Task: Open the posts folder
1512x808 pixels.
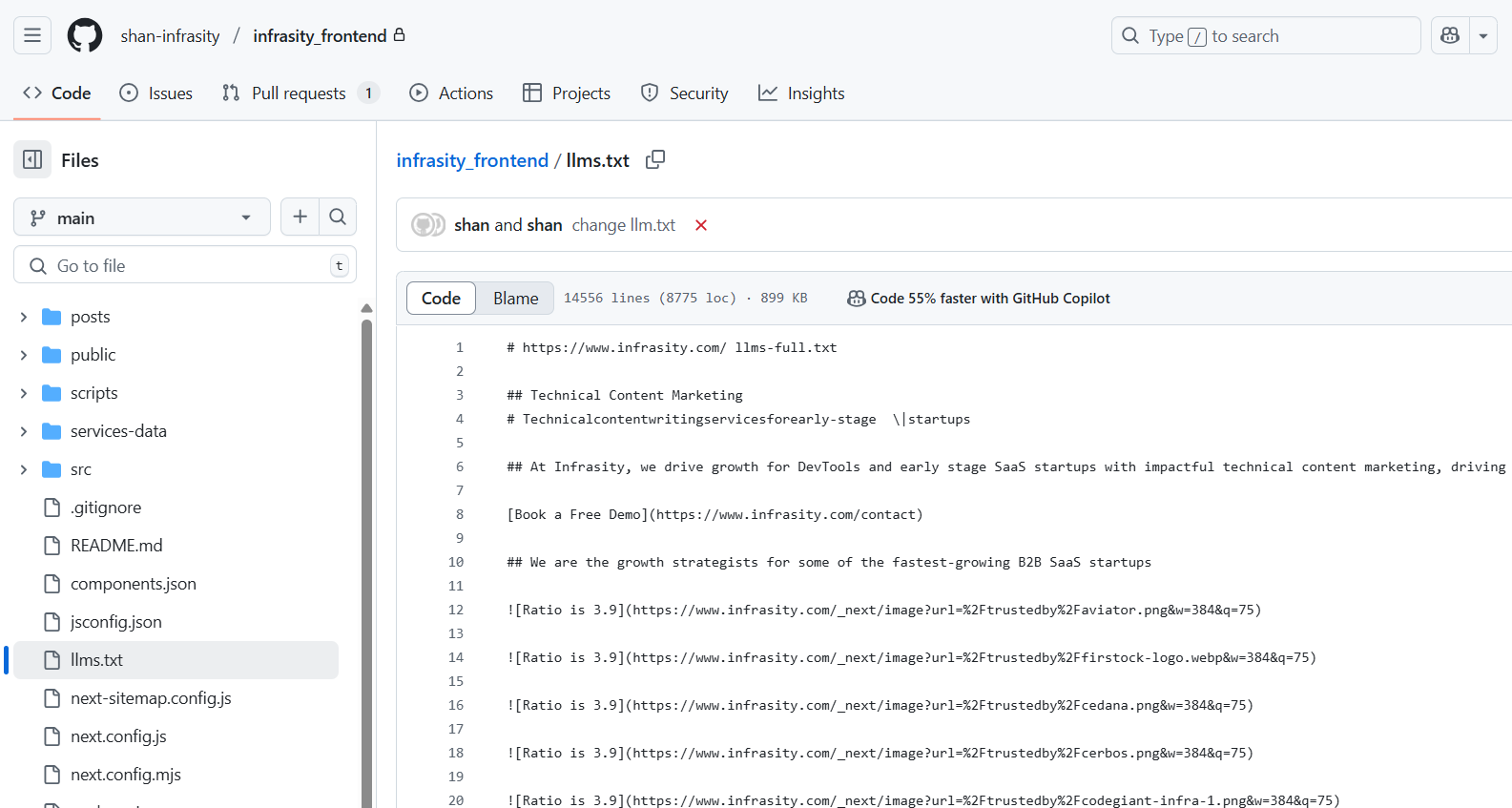Action: [91, 317]
